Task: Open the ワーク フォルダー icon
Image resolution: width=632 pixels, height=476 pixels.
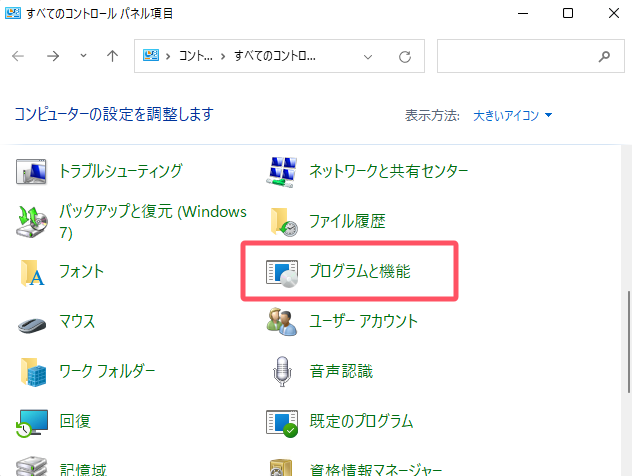Action: 33,372
